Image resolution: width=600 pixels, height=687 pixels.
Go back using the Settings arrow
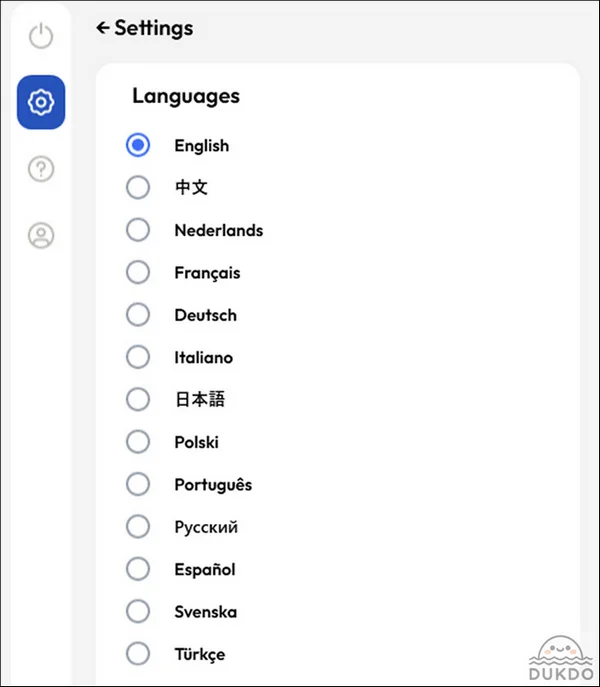pyautogui.click(x=102, y=28)
